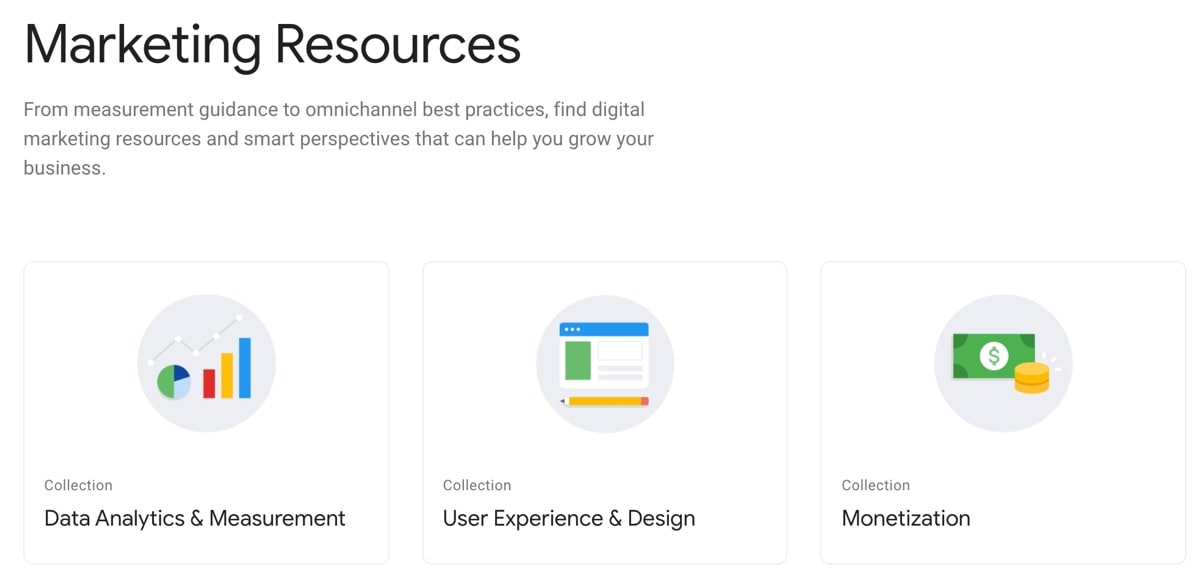
Task: Open the Monetization title link
Action: click(906, 518)
